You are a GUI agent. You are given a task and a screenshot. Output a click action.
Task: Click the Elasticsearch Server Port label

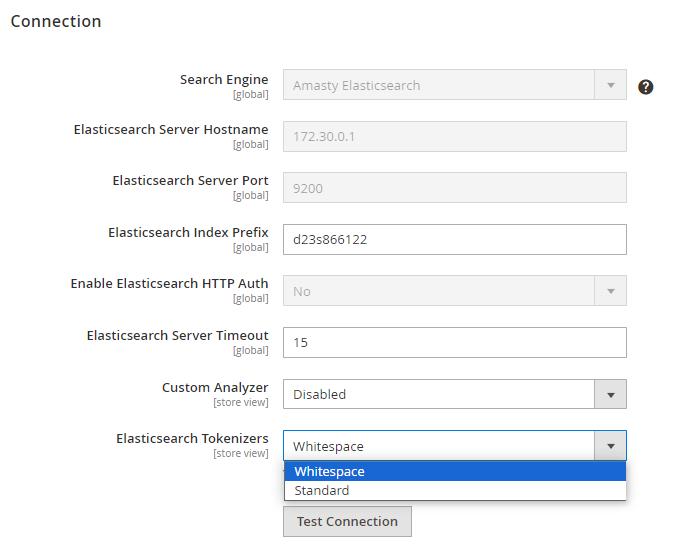pyautogui.click(x=190, y=180)
